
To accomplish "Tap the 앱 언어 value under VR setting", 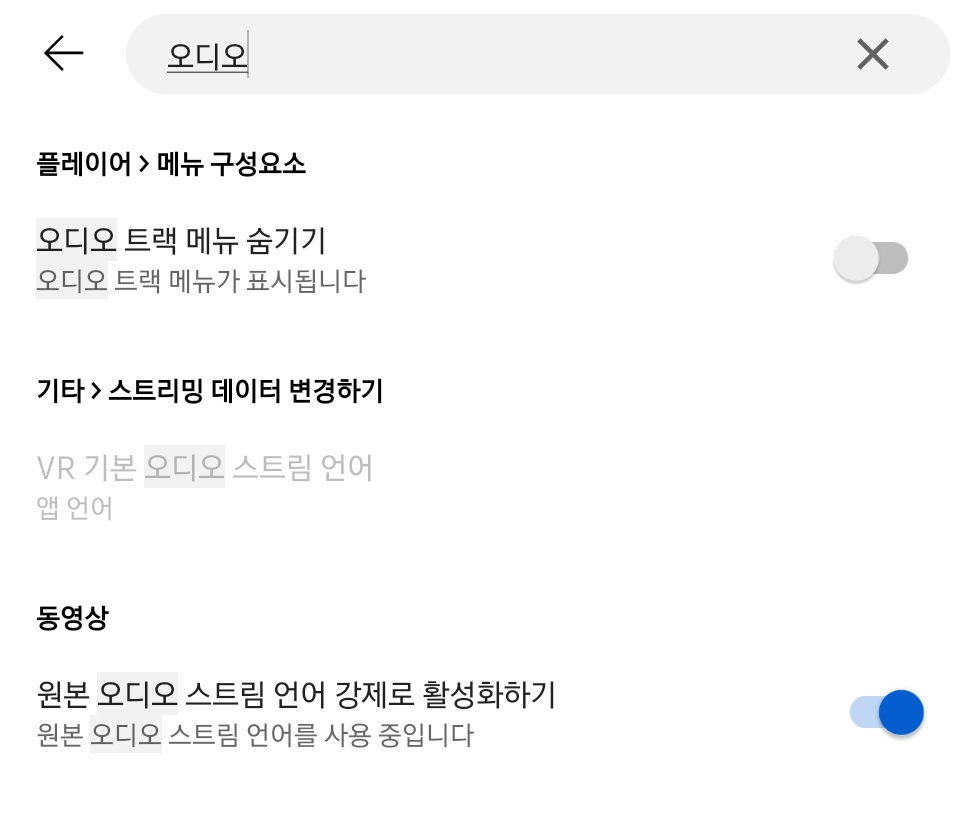I will pos(74,508).
